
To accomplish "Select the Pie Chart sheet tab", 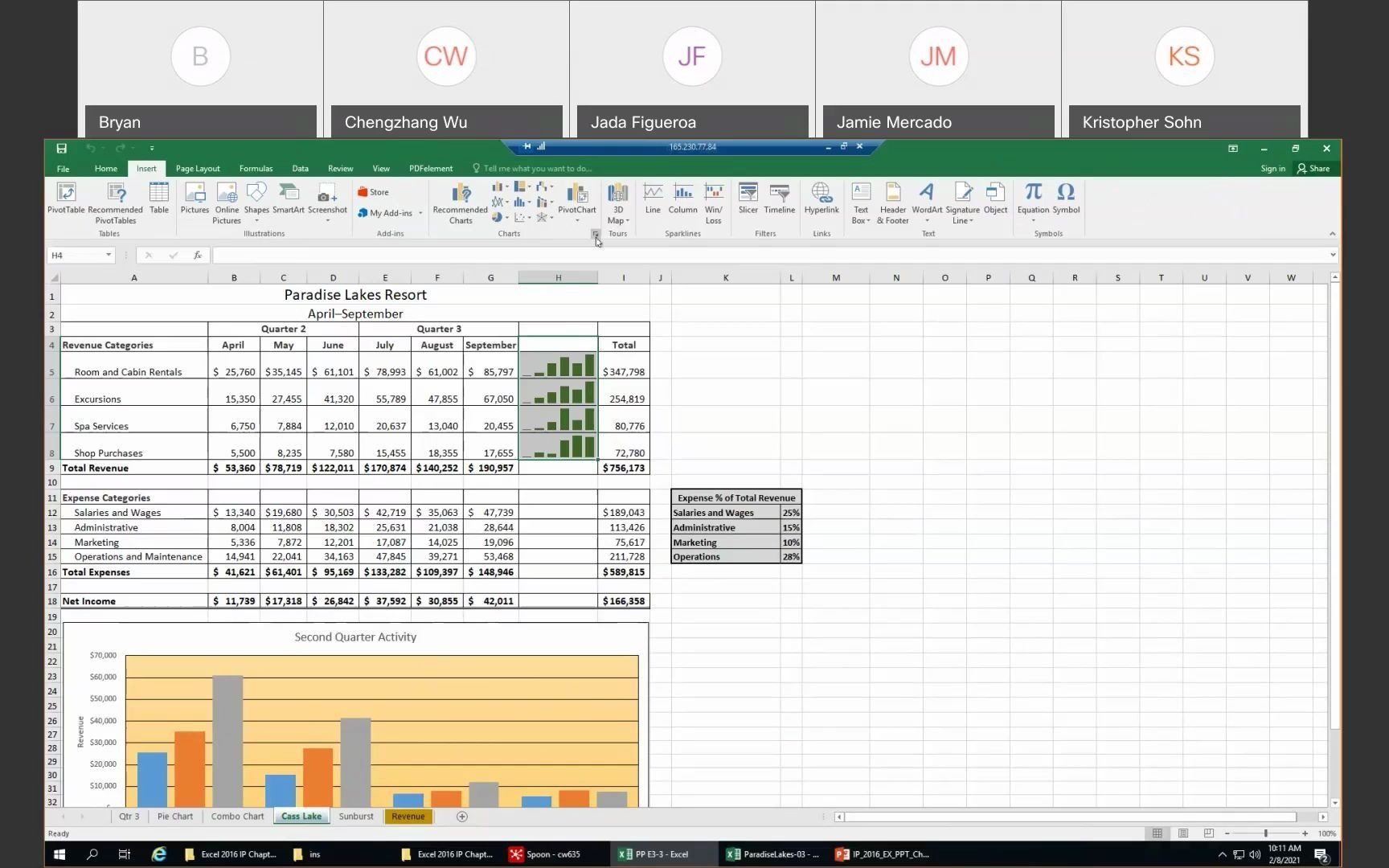I will tap(175, 817).
